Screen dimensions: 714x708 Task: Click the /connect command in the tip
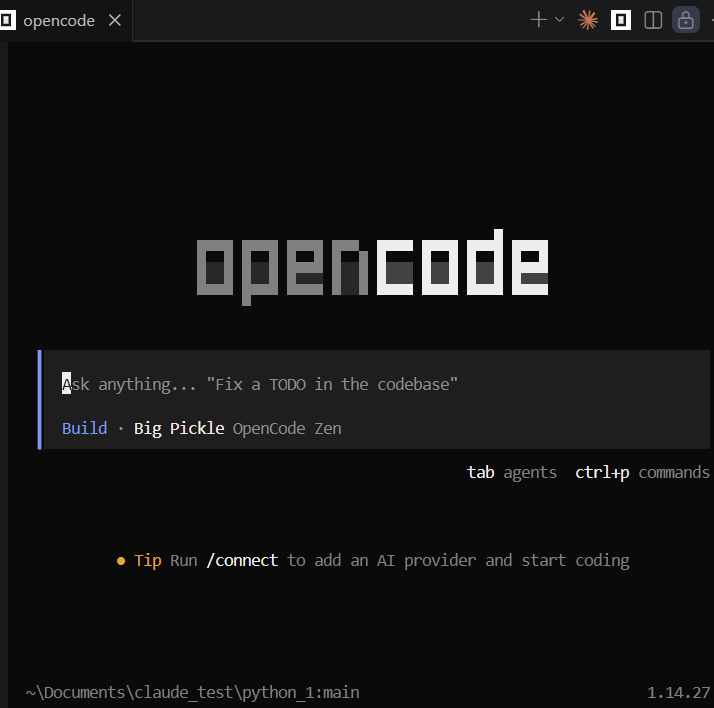pos(242,560)
